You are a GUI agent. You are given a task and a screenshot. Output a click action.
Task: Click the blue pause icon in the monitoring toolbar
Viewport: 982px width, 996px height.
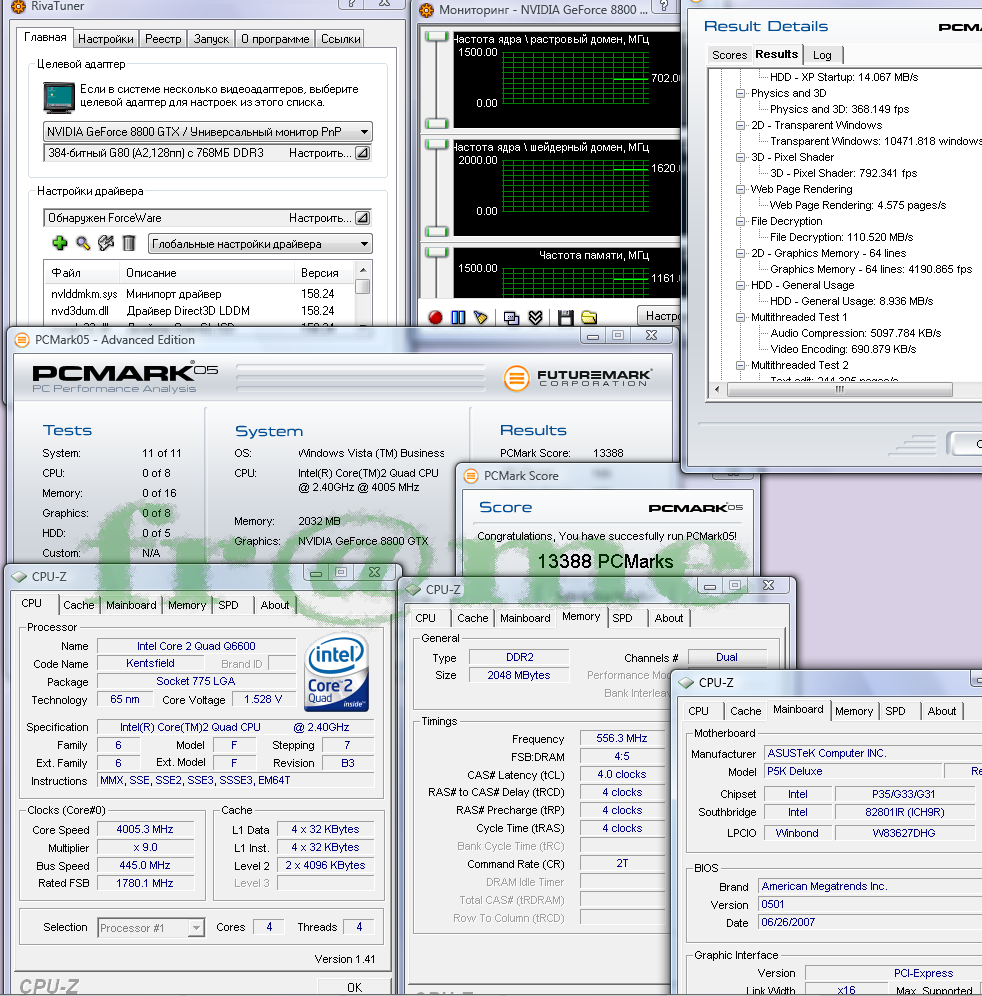458,317
